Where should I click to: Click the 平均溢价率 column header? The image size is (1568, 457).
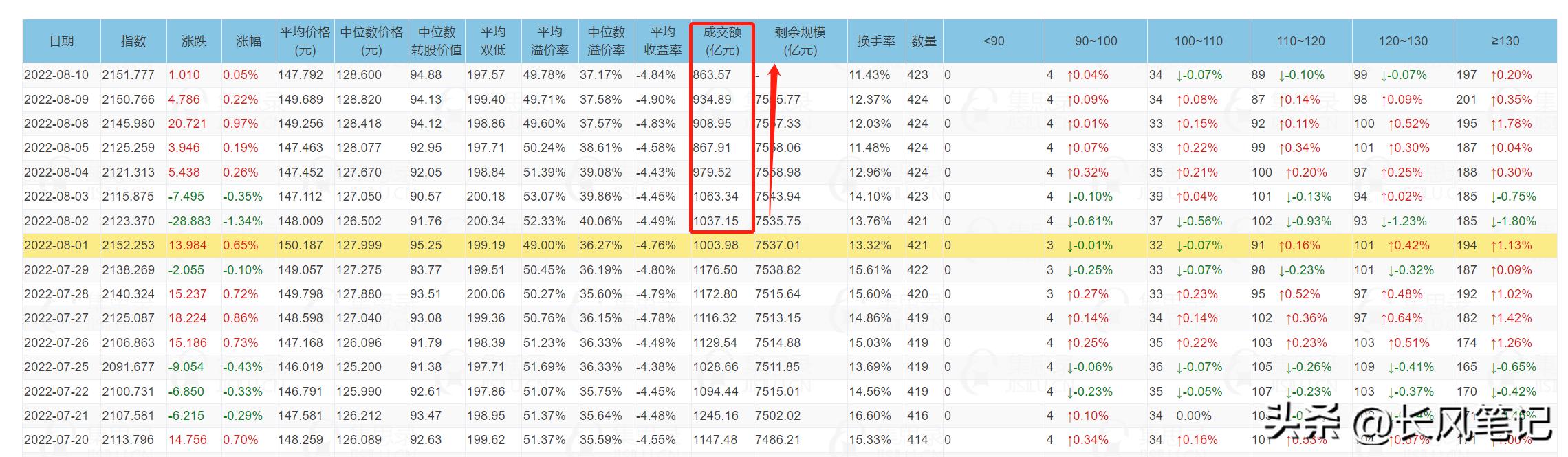tap(549, 41)
